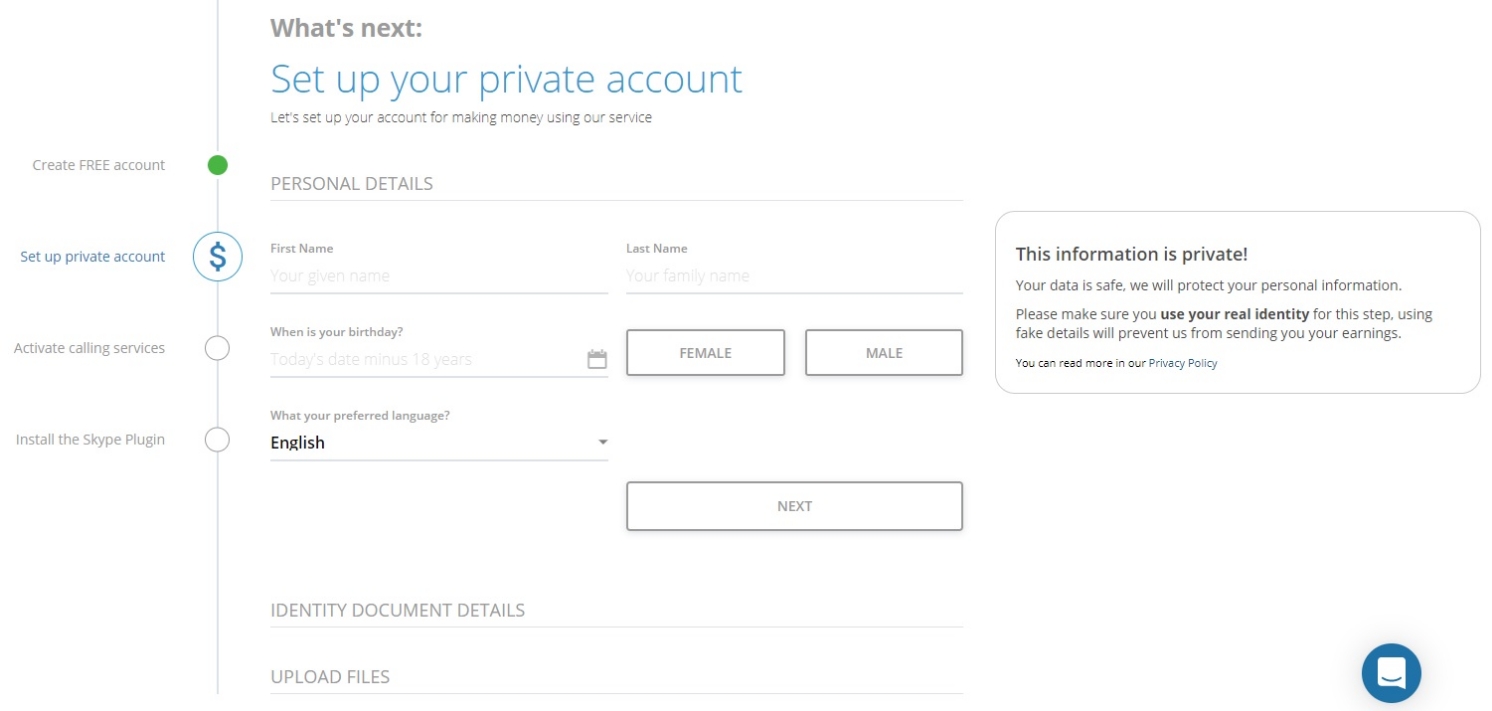Select the Activate calling services step label
Image resolution: width=1492 pixels, height=711 pixels.
(89, 348)
